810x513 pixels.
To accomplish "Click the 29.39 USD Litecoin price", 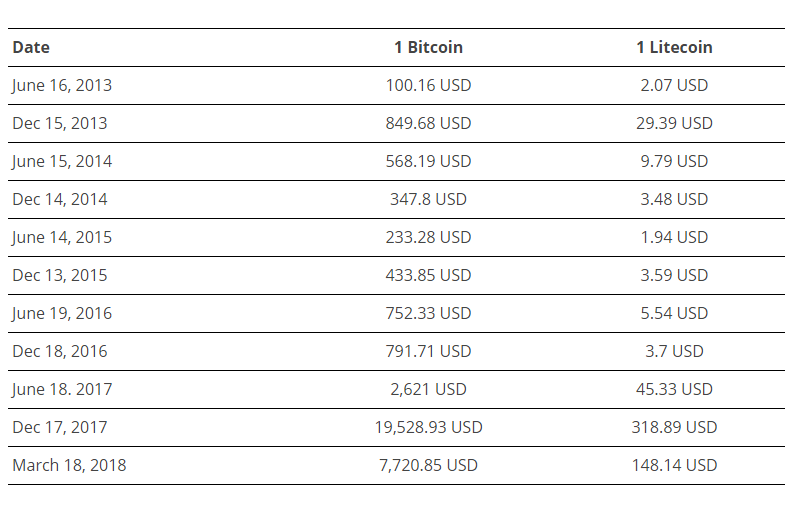I will 674,123.
